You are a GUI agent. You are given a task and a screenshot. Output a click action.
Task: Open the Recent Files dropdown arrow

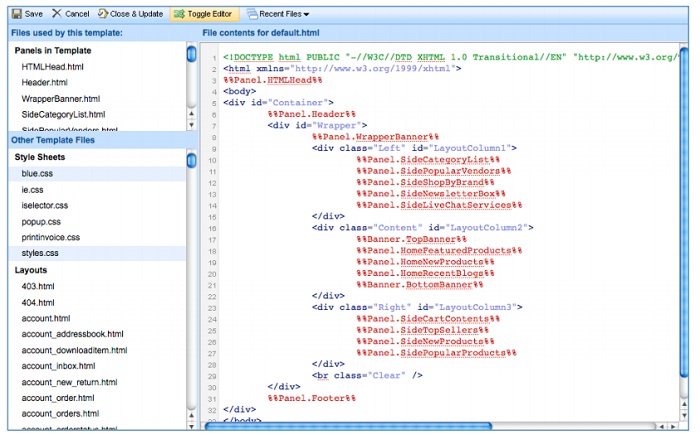[305, 15]
